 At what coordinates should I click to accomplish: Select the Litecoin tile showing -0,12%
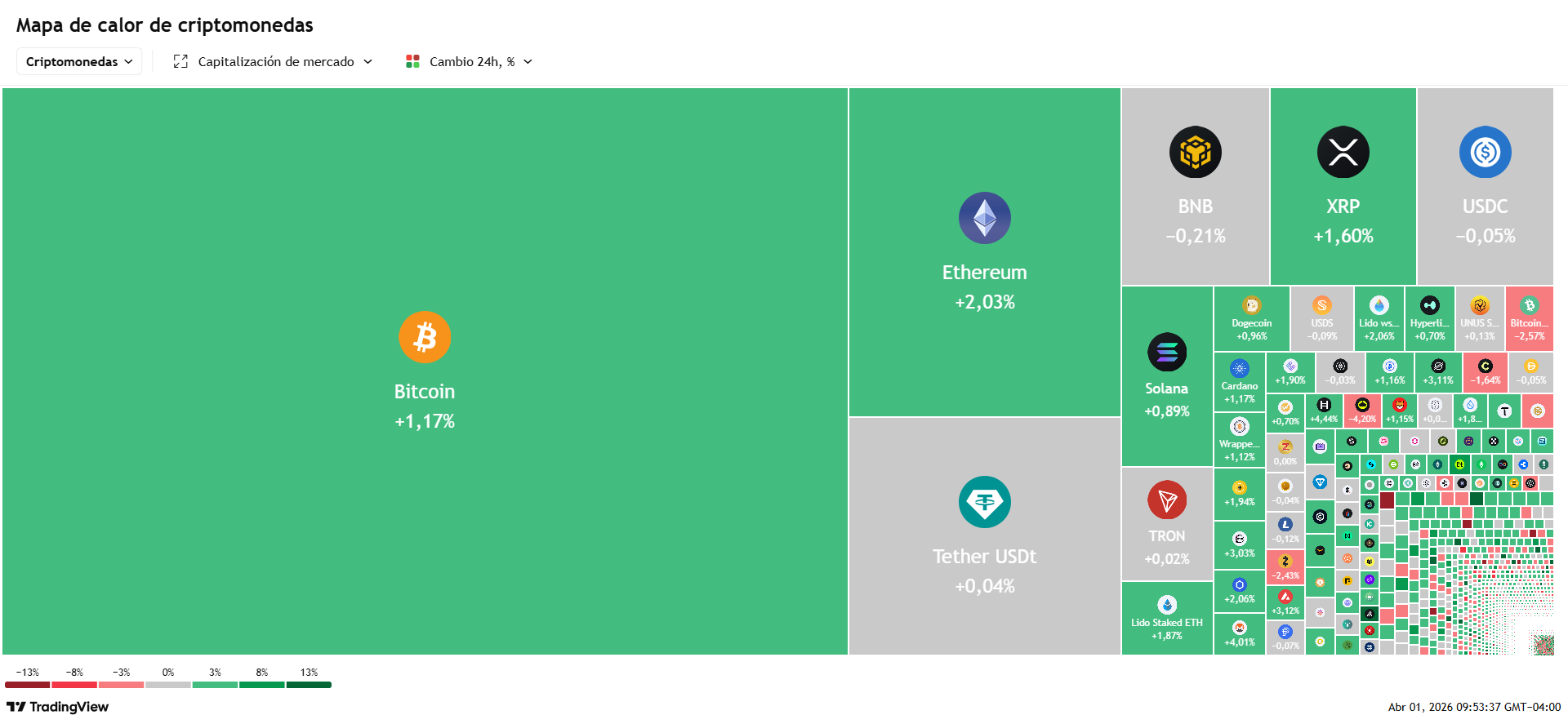1285,531
